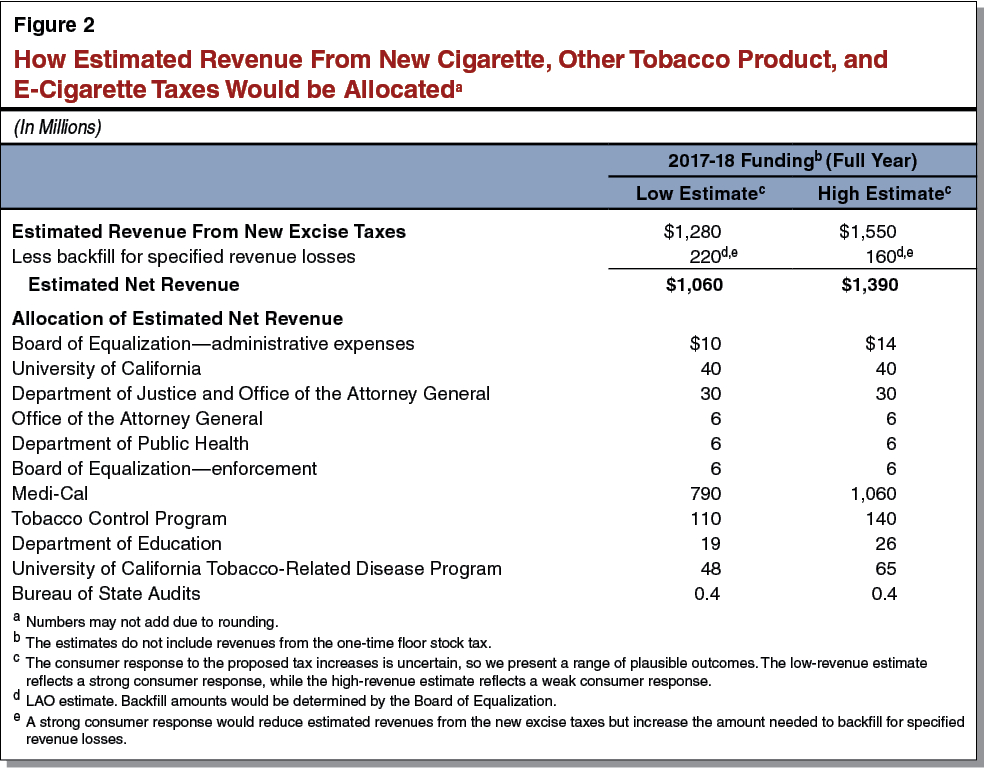Click the Figure 2 label

[x=50, y=24]
